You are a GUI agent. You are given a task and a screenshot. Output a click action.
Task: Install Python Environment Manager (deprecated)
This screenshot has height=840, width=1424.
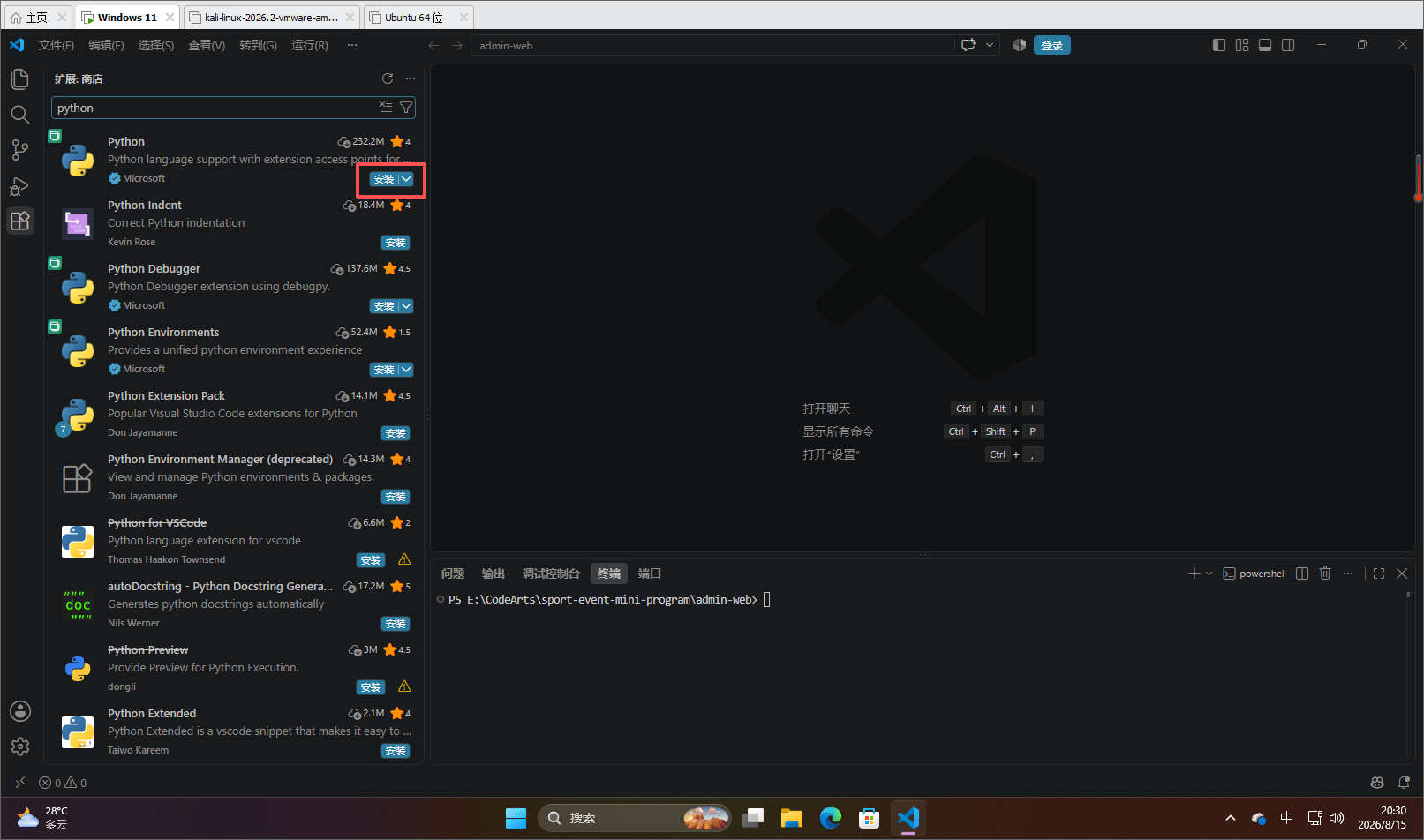click(x=396, y=497)
